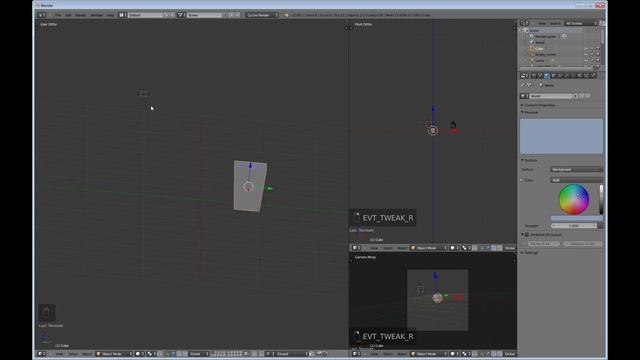
Task: Select the Lamp object in Outliner
Action: pos(540,60)
